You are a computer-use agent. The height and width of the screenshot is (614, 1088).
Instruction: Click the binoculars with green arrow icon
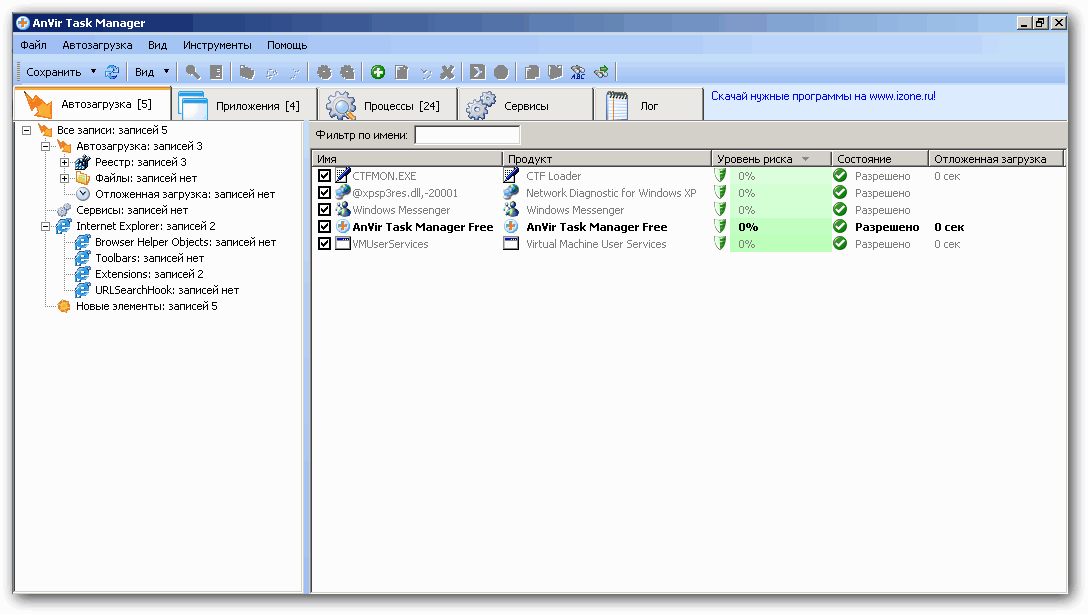click(602, 71)
